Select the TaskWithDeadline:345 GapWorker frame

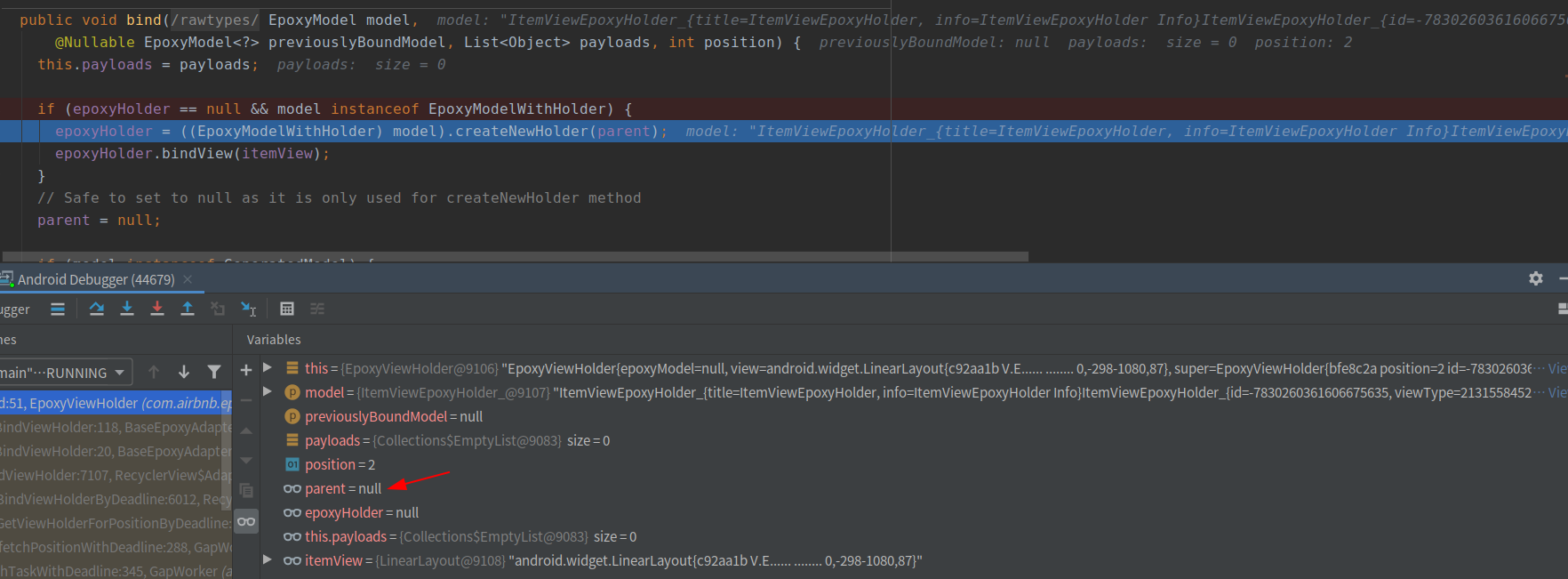point(116,571)
